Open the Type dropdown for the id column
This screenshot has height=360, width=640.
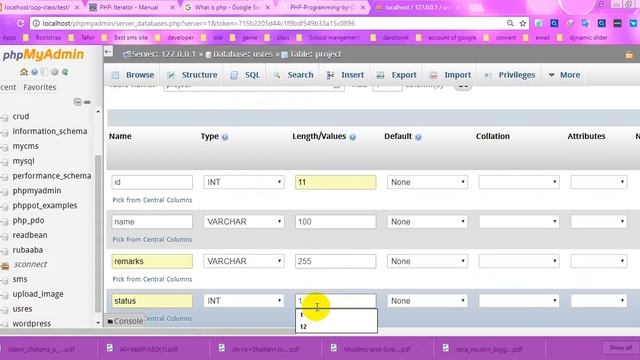(x=244, y=182)
